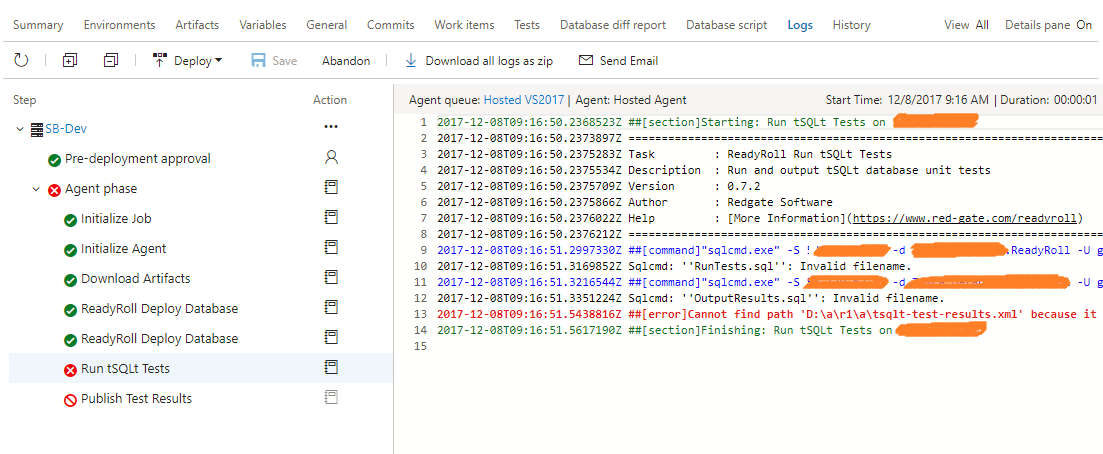The height and width of the screenshot is (454, 1103).
Task: Open the SB-Dev ellipsis actions menu
Action: click(331, 128)
